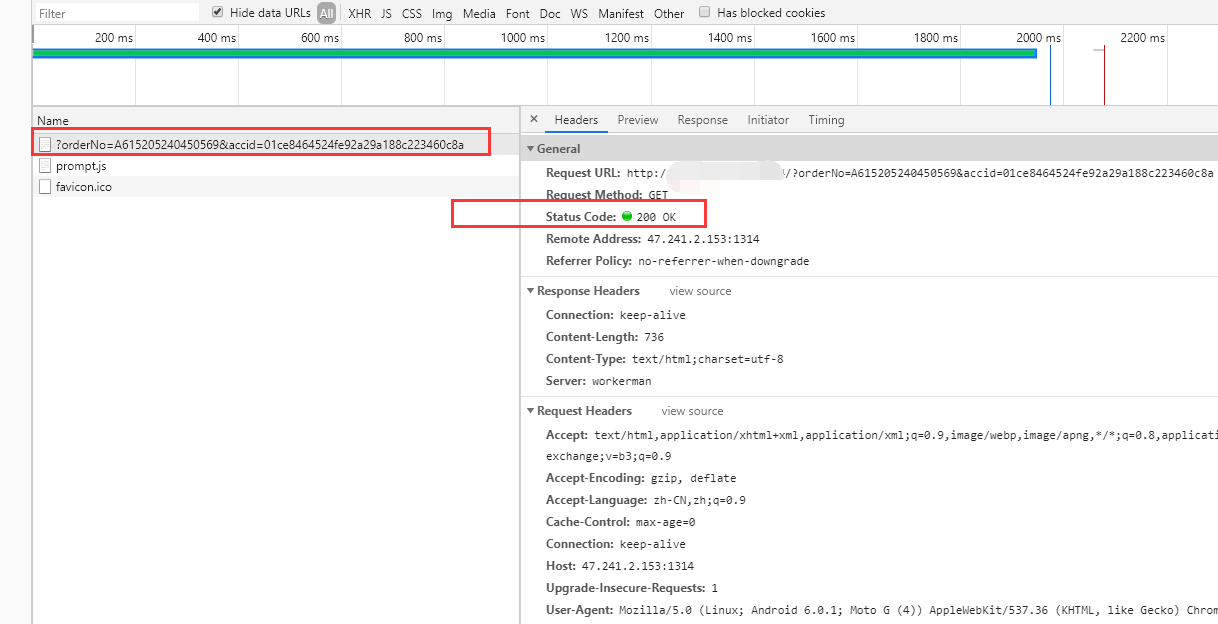Filter requests by Img
This screenshot has height=624, width=1218.
tap(442, 13)
